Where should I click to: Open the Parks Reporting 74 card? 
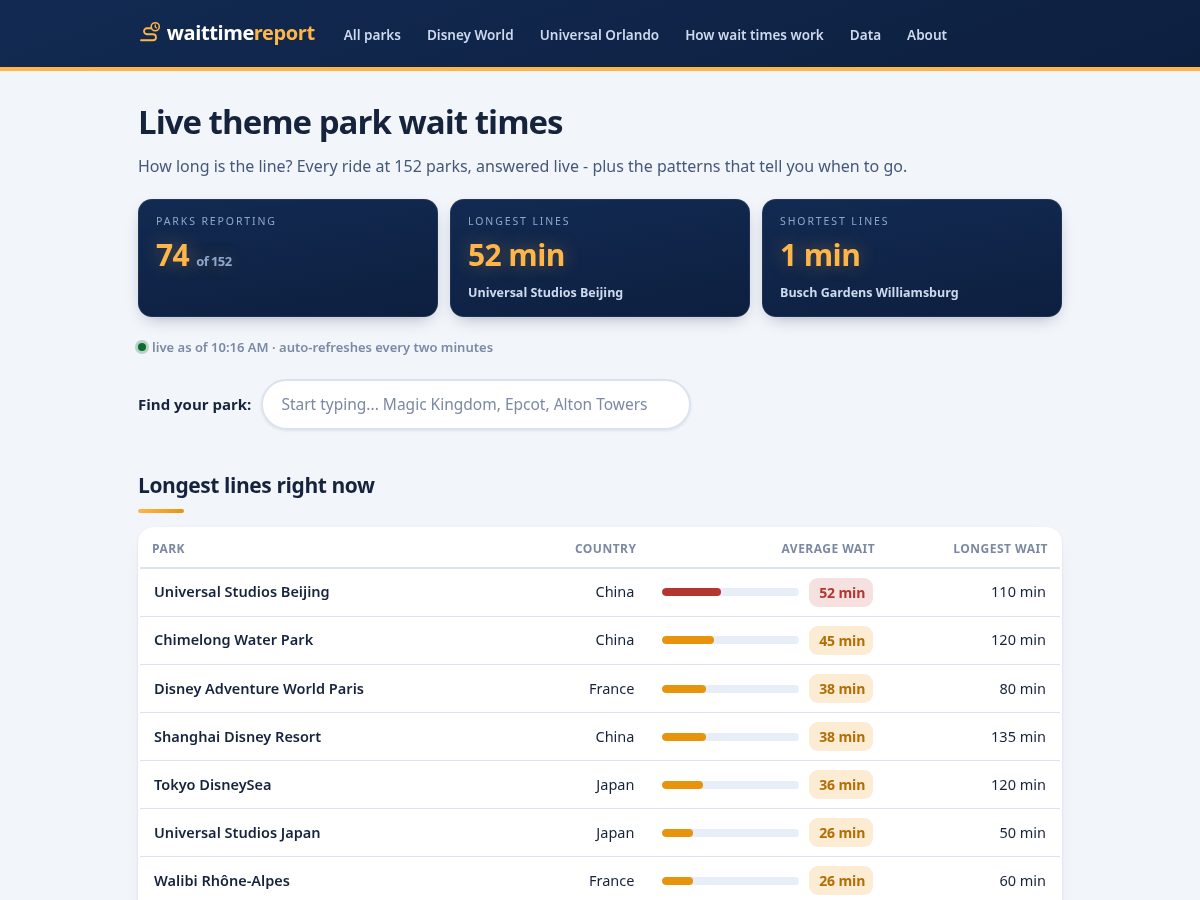288,258
